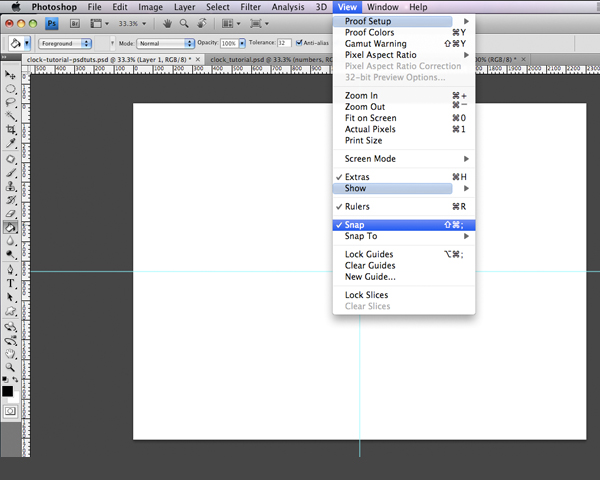Viewport: 600px width, 480px height.
Task: Click the Hand tool in application bar
Action: pos(169,22)
